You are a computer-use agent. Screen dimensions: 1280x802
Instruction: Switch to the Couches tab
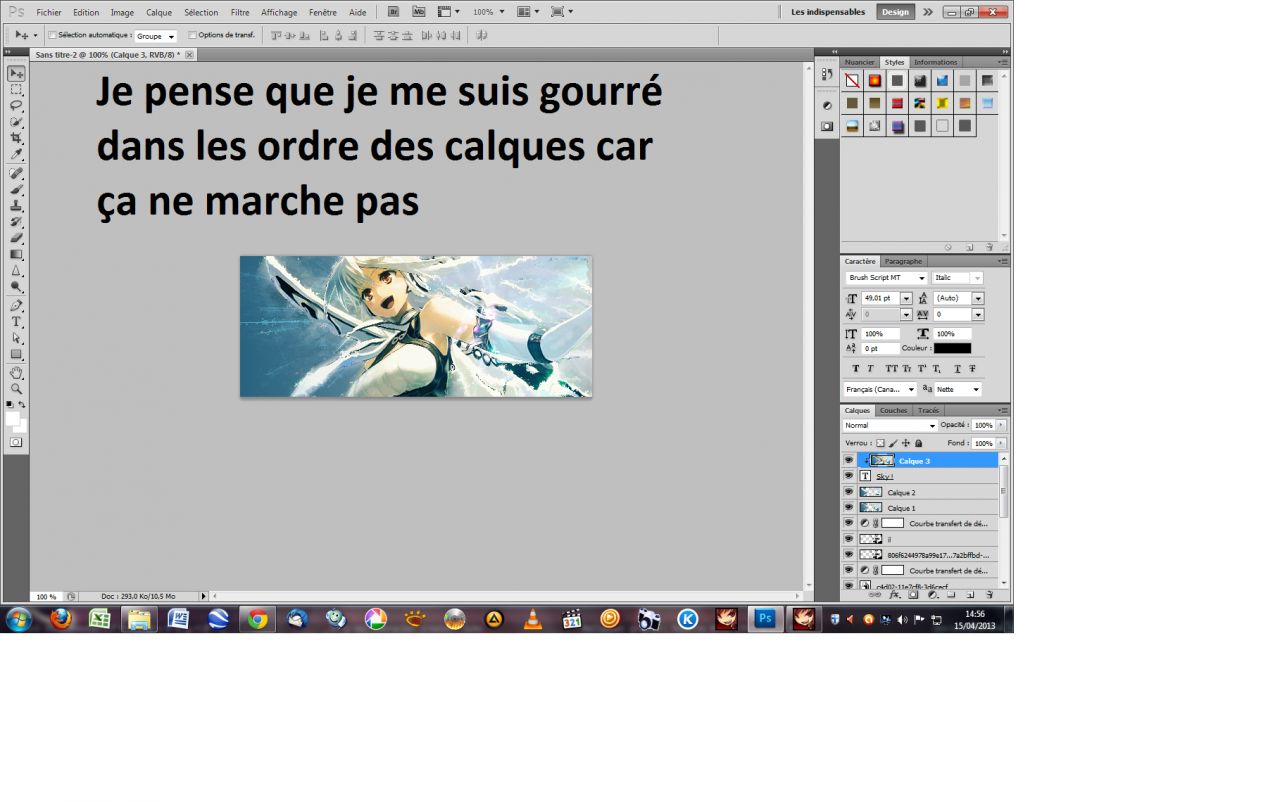point(894,410)
